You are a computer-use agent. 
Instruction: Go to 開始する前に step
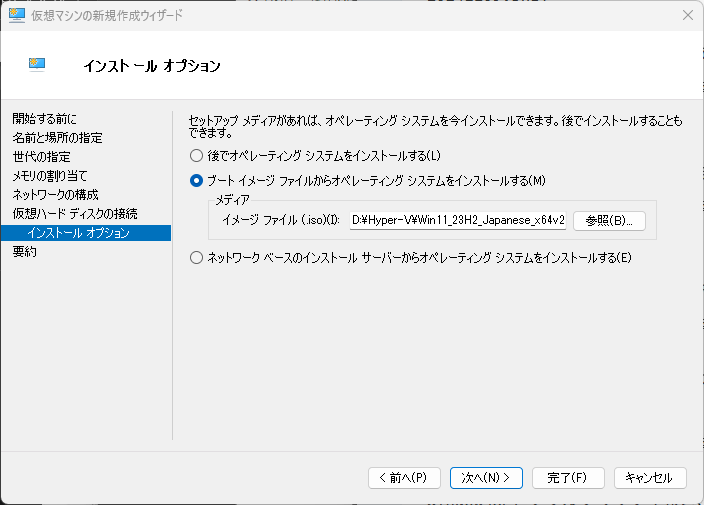44,119
